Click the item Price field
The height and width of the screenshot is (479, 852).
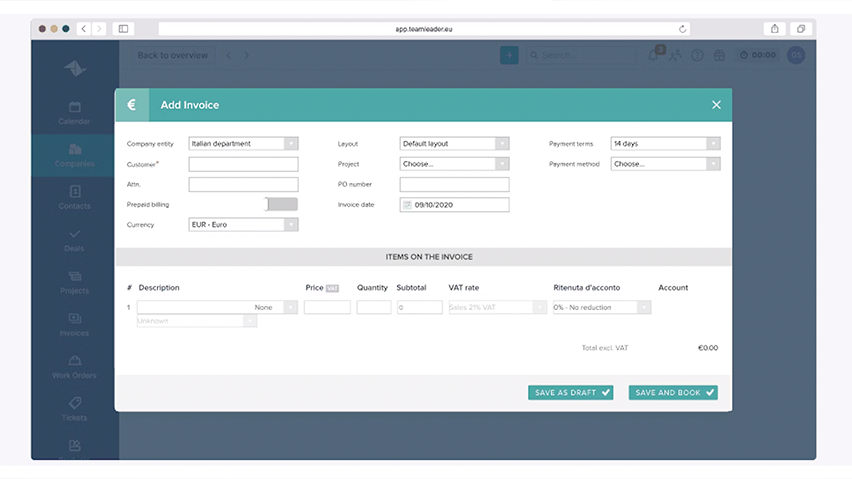327,307
